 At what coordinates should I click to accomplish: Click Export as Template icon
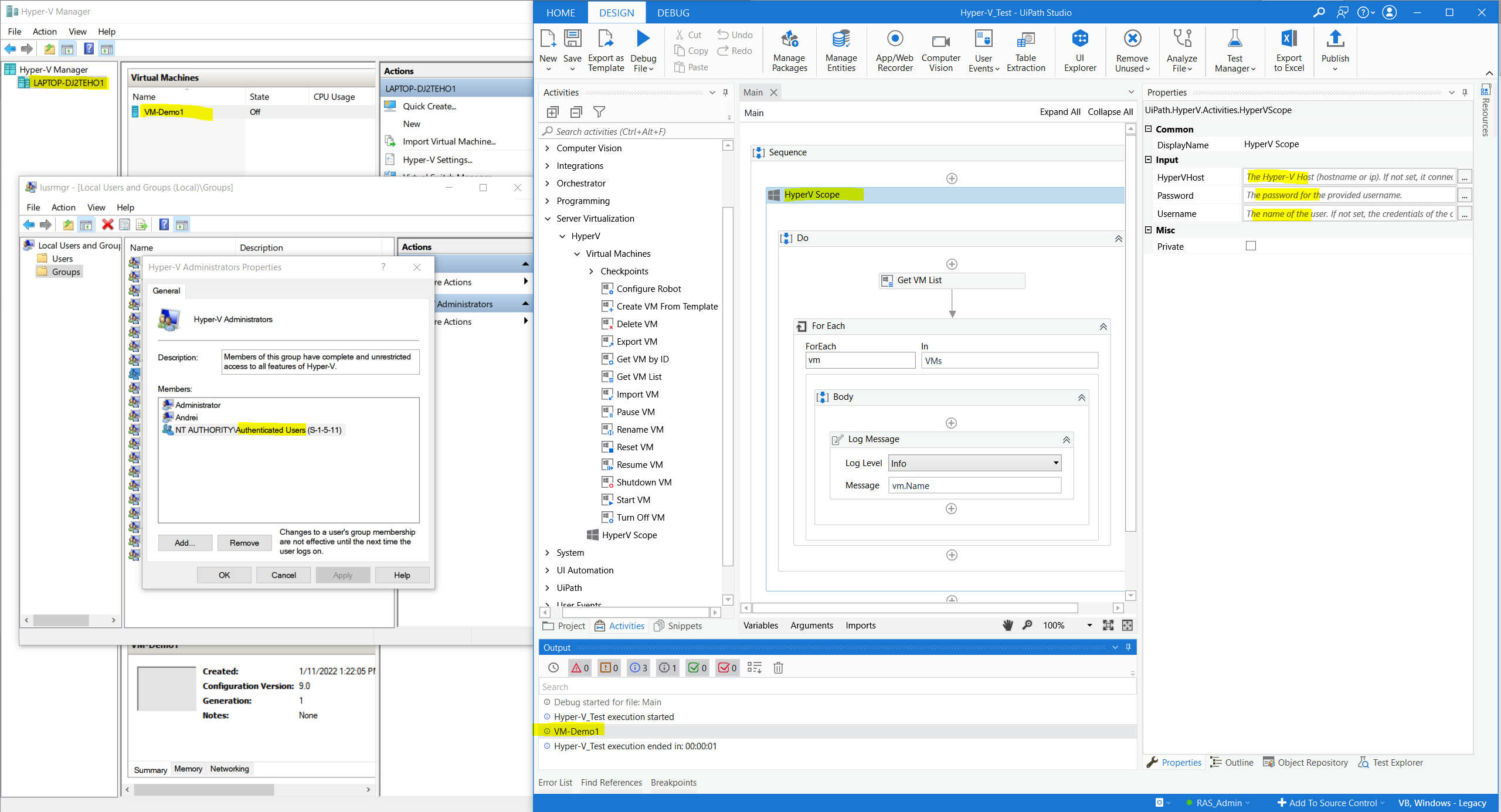point(606,39)
